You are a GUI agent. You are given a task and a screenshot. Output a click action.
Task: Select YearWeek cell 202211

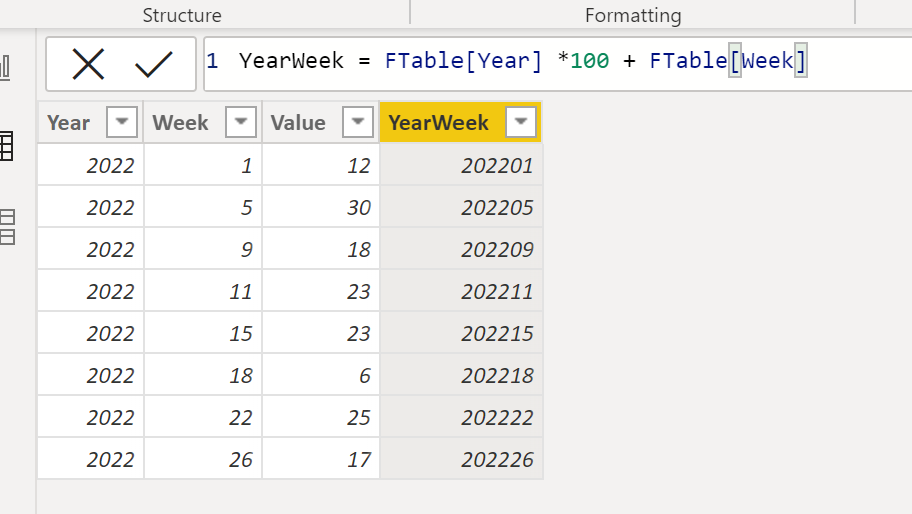[461, 291]
